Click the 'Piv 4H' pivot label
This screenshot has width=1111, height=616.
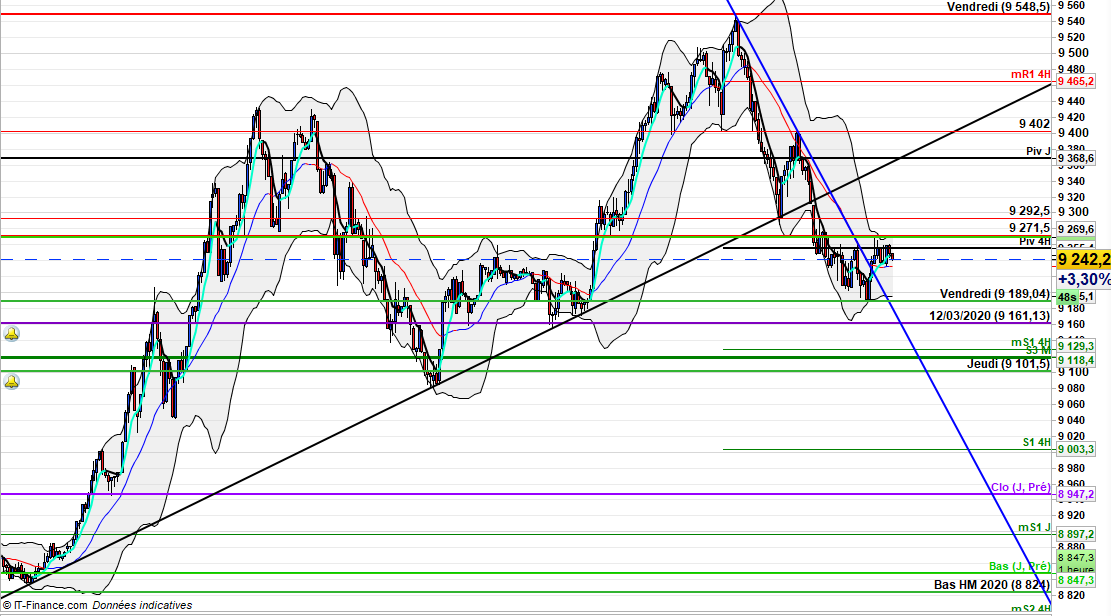tap(1035, 242)
